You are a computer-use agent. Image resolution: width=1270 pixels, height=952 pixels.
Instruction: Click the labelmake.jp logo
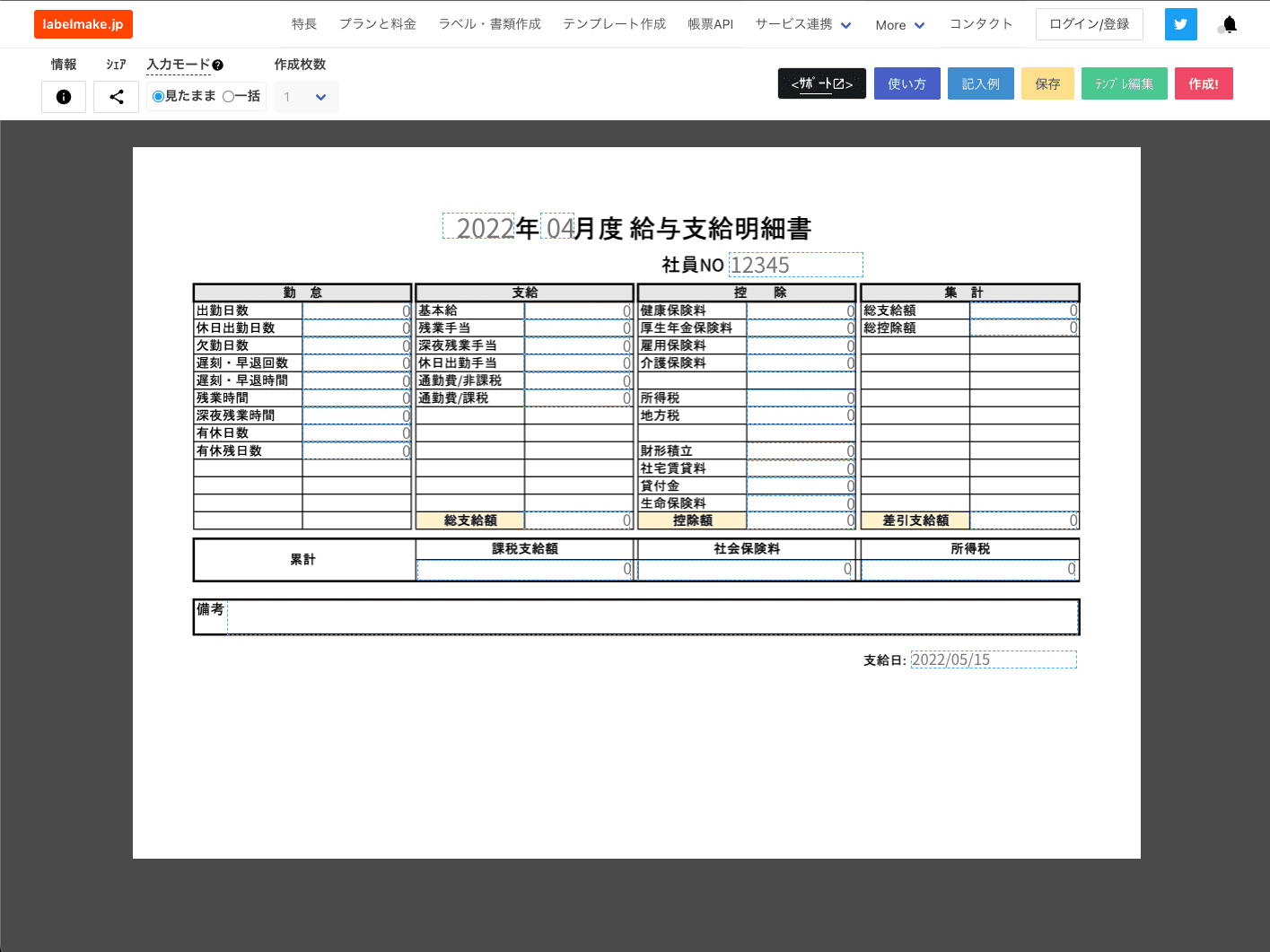[x=83, y=24]
